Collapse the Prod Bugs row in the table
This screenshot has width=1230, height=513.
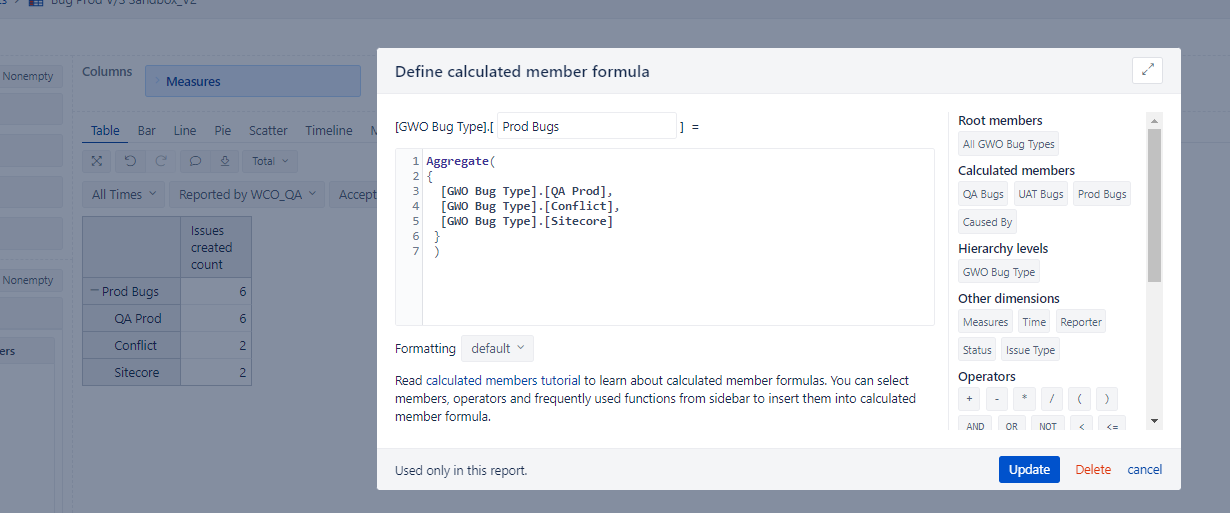pos(95,292)
